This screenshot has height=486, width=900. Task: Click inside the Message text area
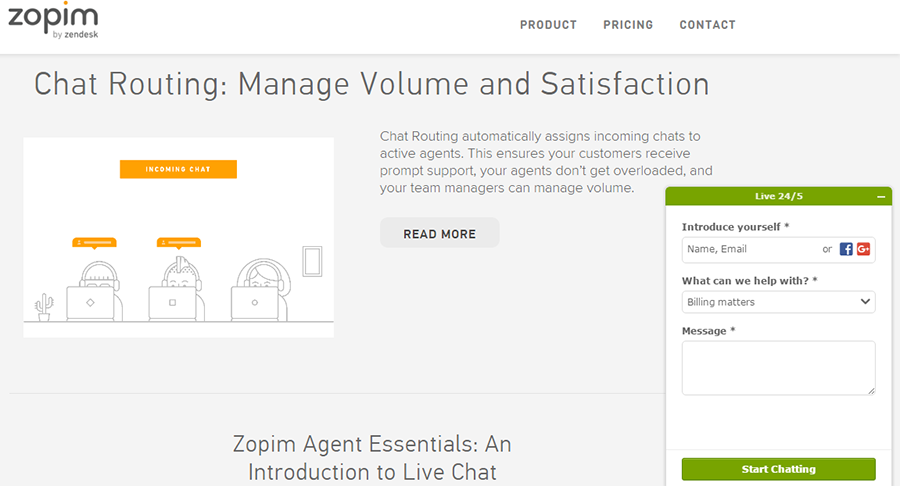(x=778, y=368)
